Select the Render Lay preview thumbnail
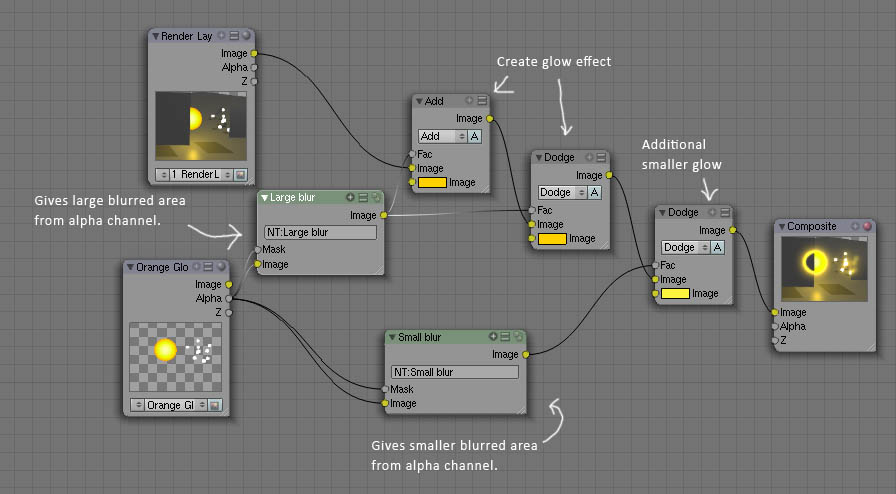896x494 pixels. click(x=201, y=126)
